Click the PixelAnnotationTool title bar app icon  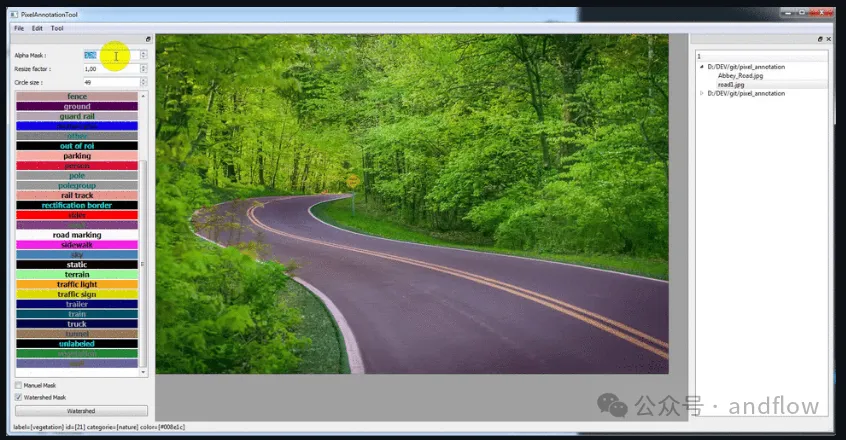[14, 17]
